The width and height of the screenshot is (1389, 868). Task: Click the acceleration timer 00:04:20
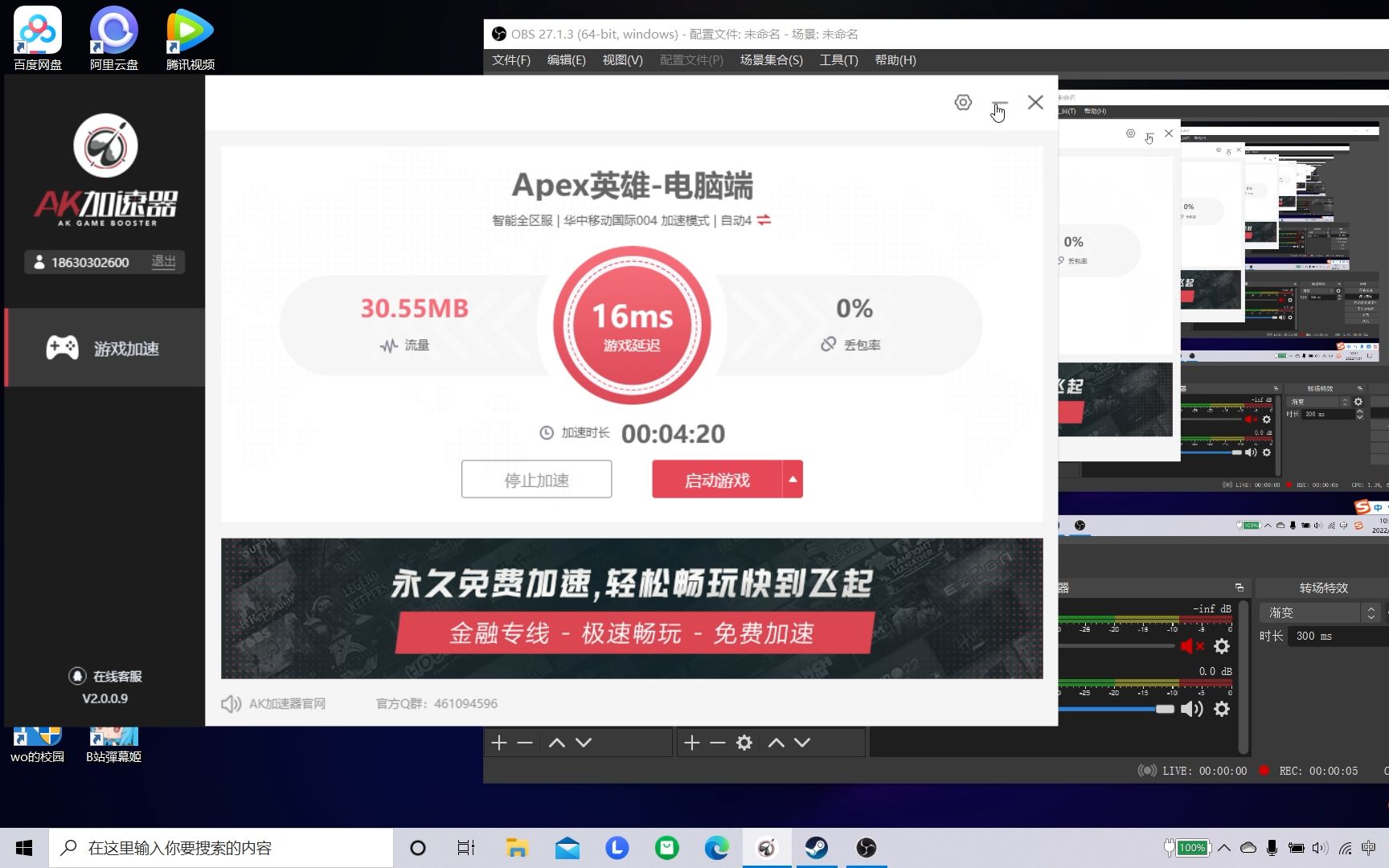click(x=673, y=434)
